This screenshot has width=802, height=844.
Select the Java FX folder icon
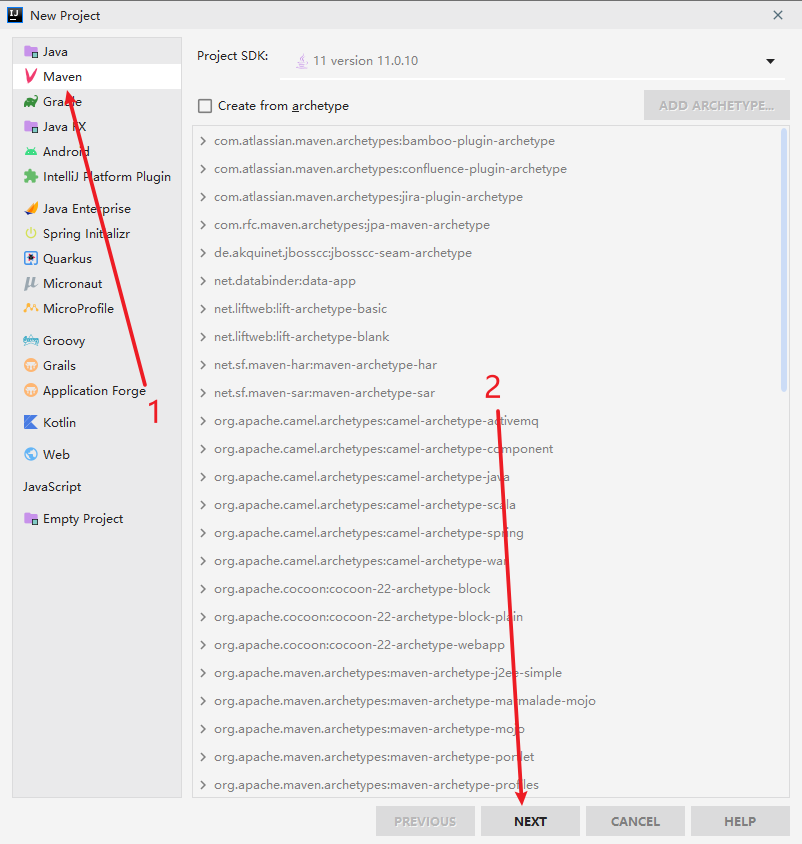pyautogui.click(x=31, y=126)
